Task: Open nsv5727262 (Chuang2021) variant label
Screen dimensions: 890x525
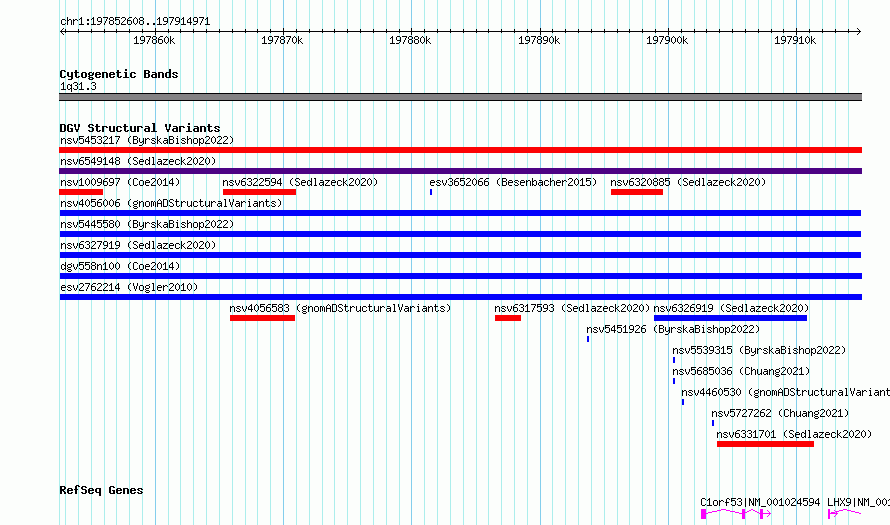Action: pyautogui.click(x=780, y=413)
